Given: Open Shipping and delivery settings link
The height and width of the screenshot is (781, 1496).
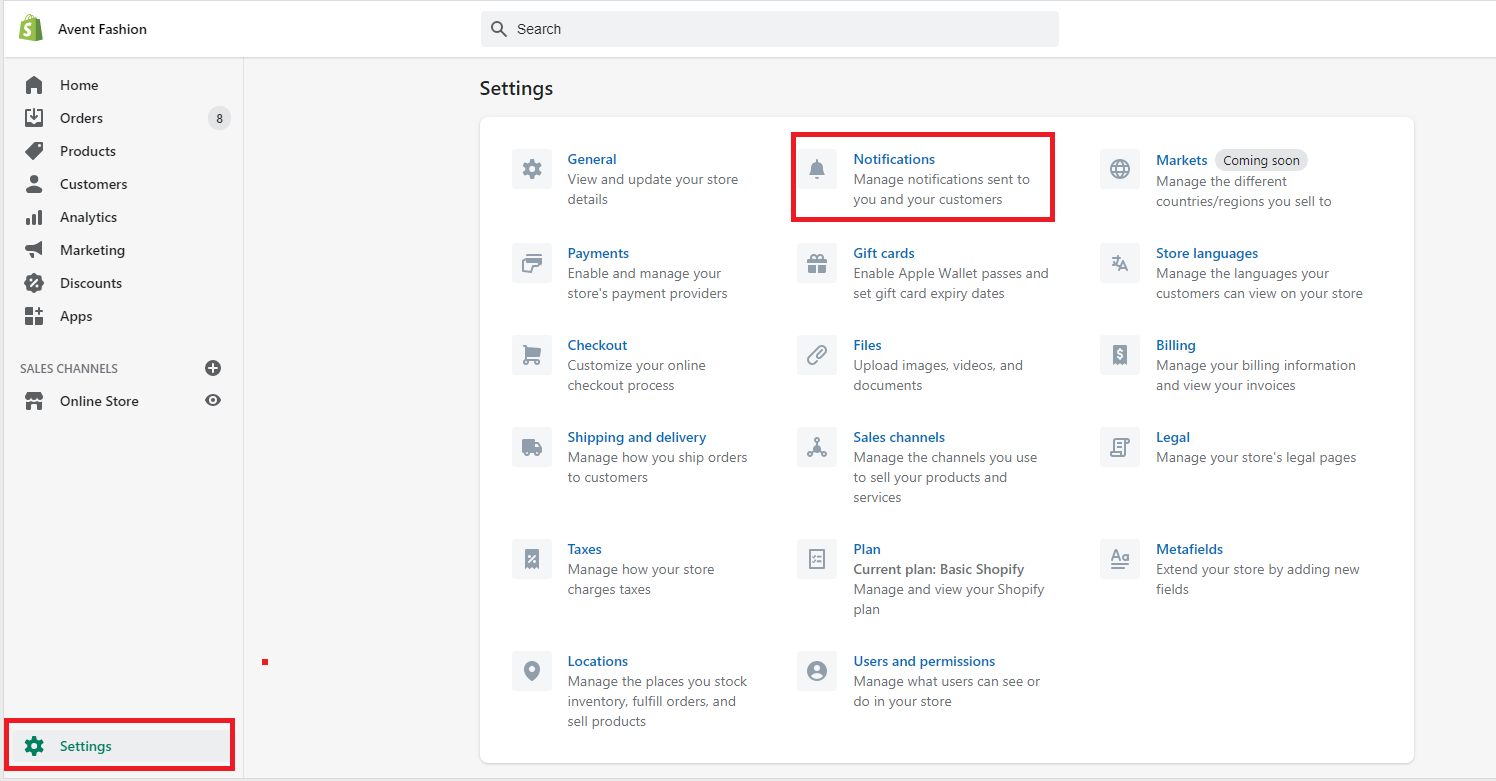Looking at the screenshot, I should pyautogui.click(x=637, y=437).
